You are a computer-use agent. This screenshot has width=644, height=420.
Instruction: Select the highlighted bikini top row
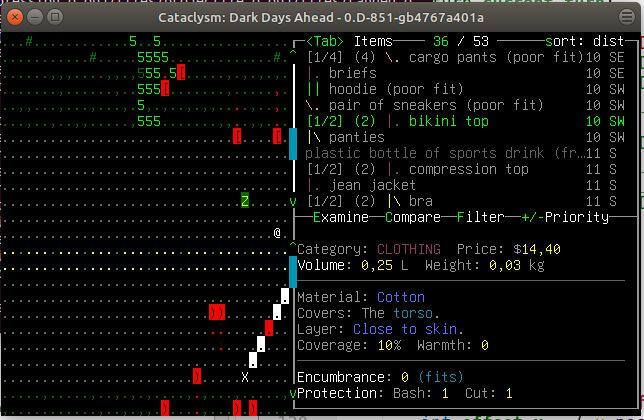pyautogui.click(x=466, y=121)
